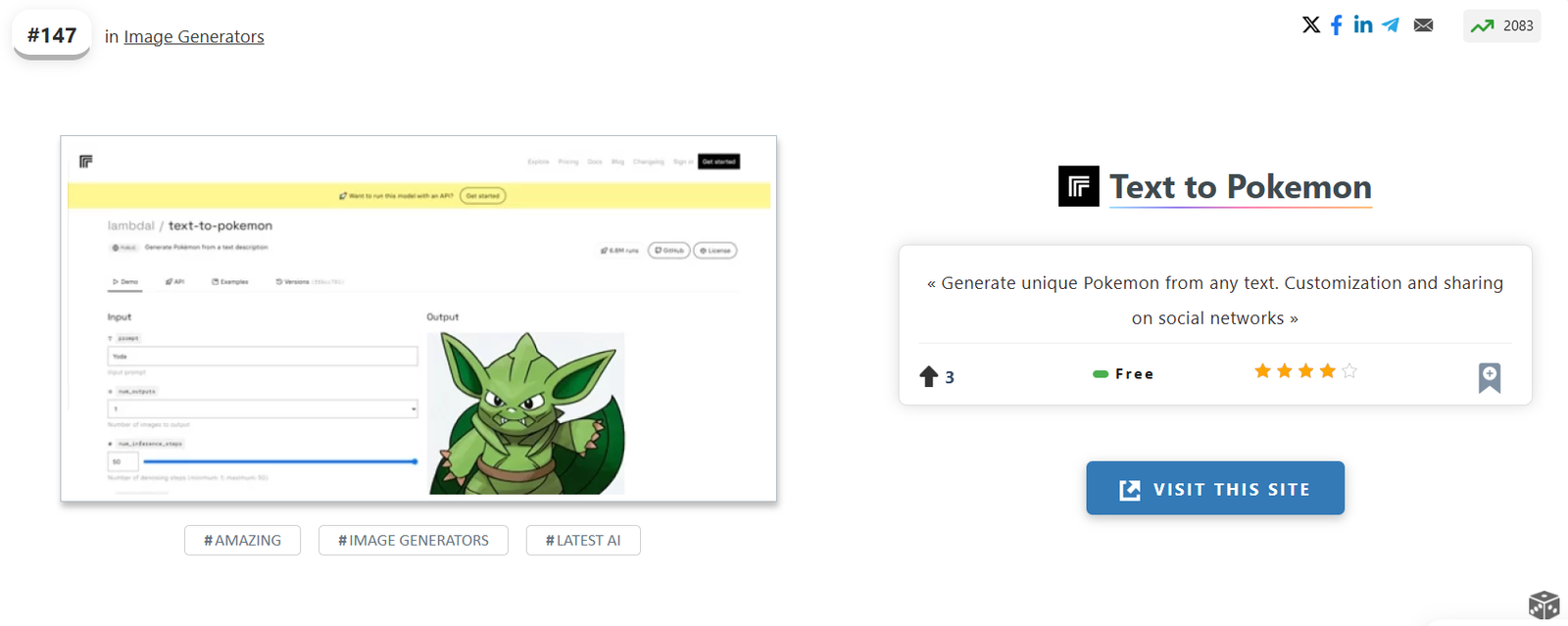Rate the tool using the five-star rating
Image resolution: width=1568 pixels, height=626 pixels.
(1305, 371)
